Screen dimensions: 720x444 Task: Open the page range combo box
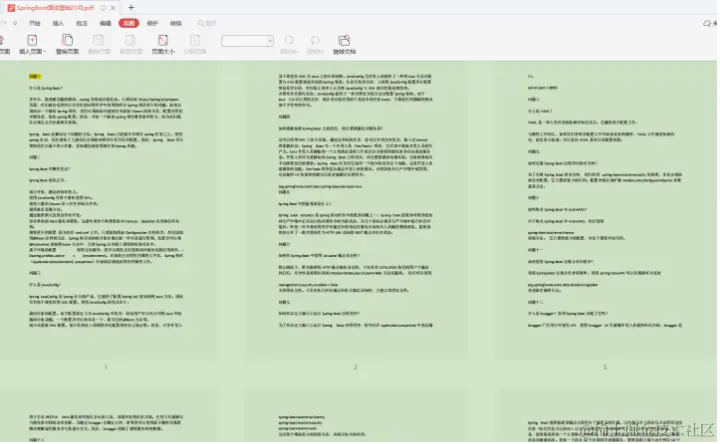(248, 41)
